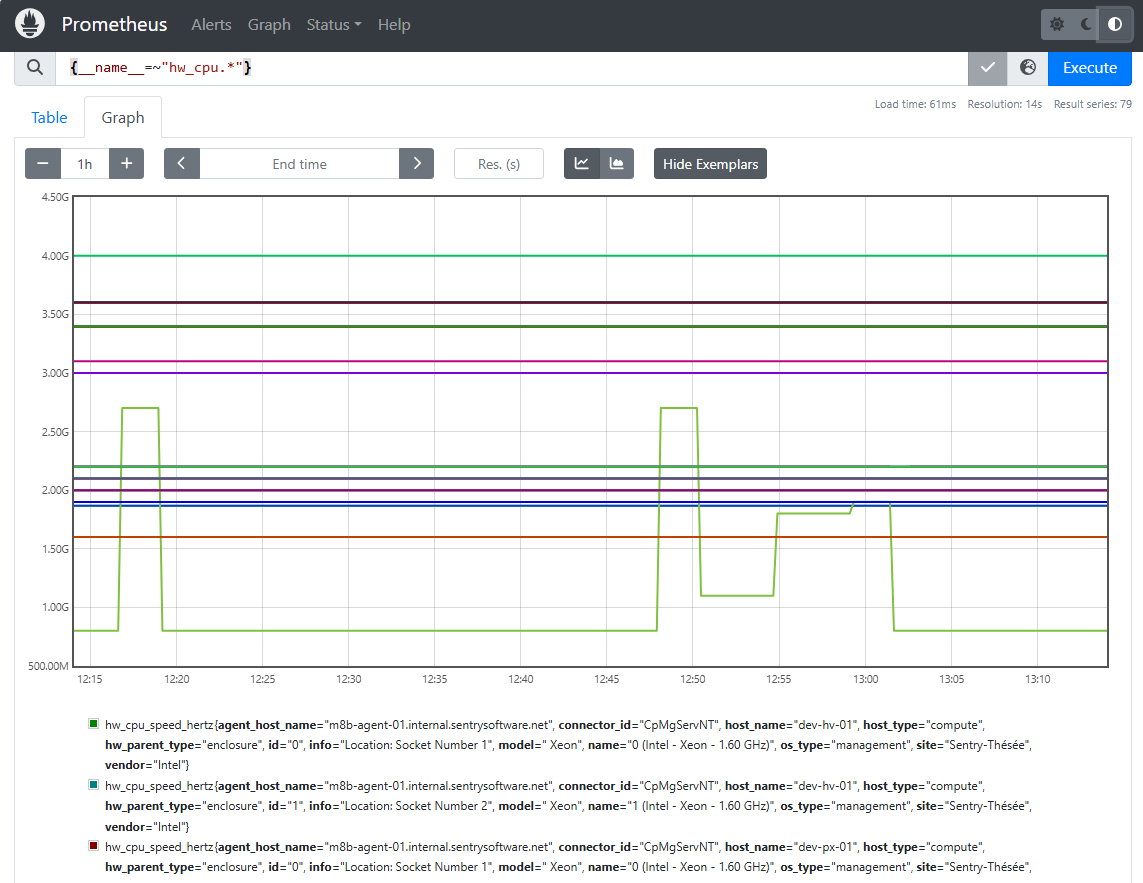Viewport: 1143px width, 883px height.
Task: Open the settings gear icon
Action: point(1058,23)
